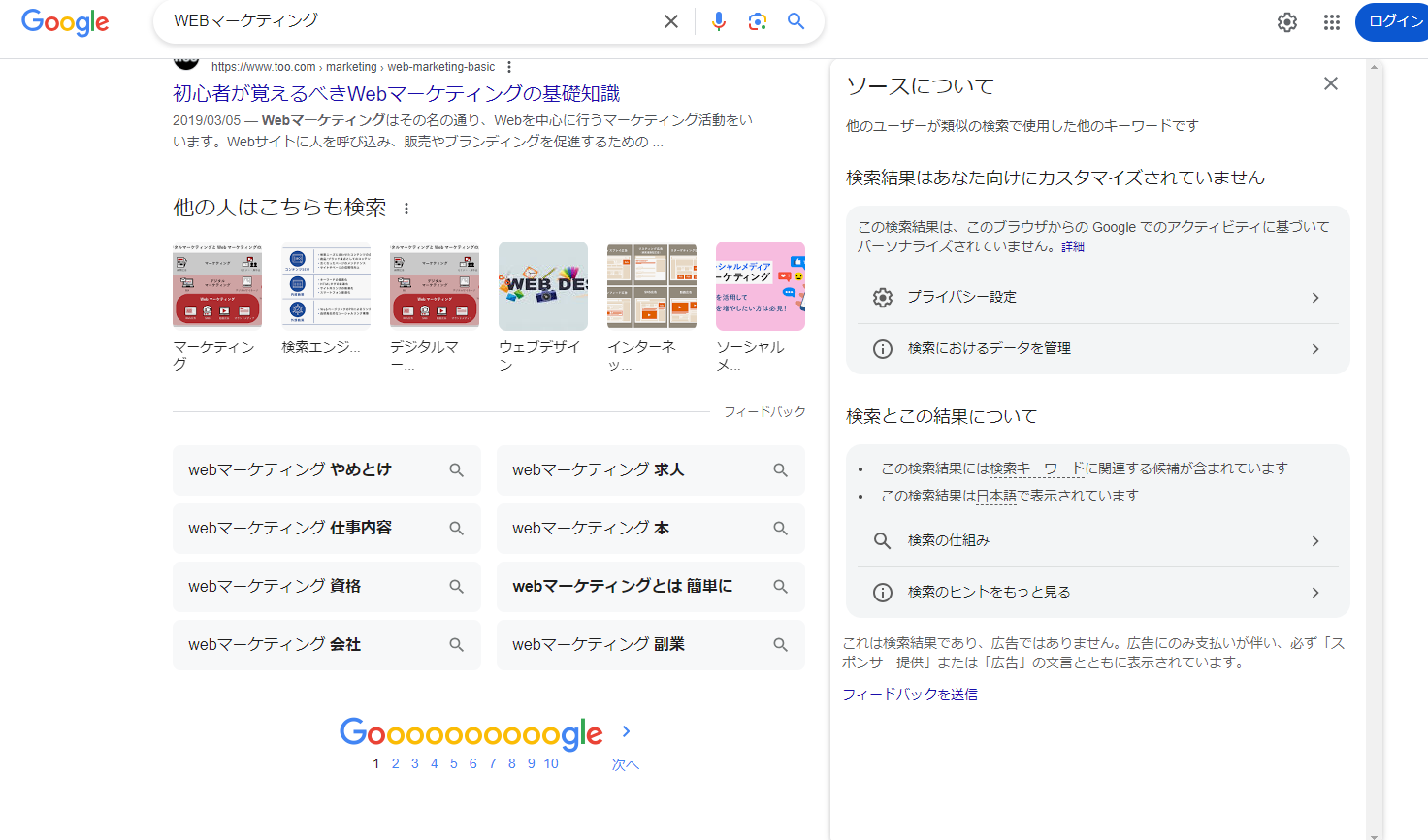Click search icon in webマーケティングとは 簡単に suggestion
The width and height of the screenshot is (1428, 840).
[x=780, y=587]
